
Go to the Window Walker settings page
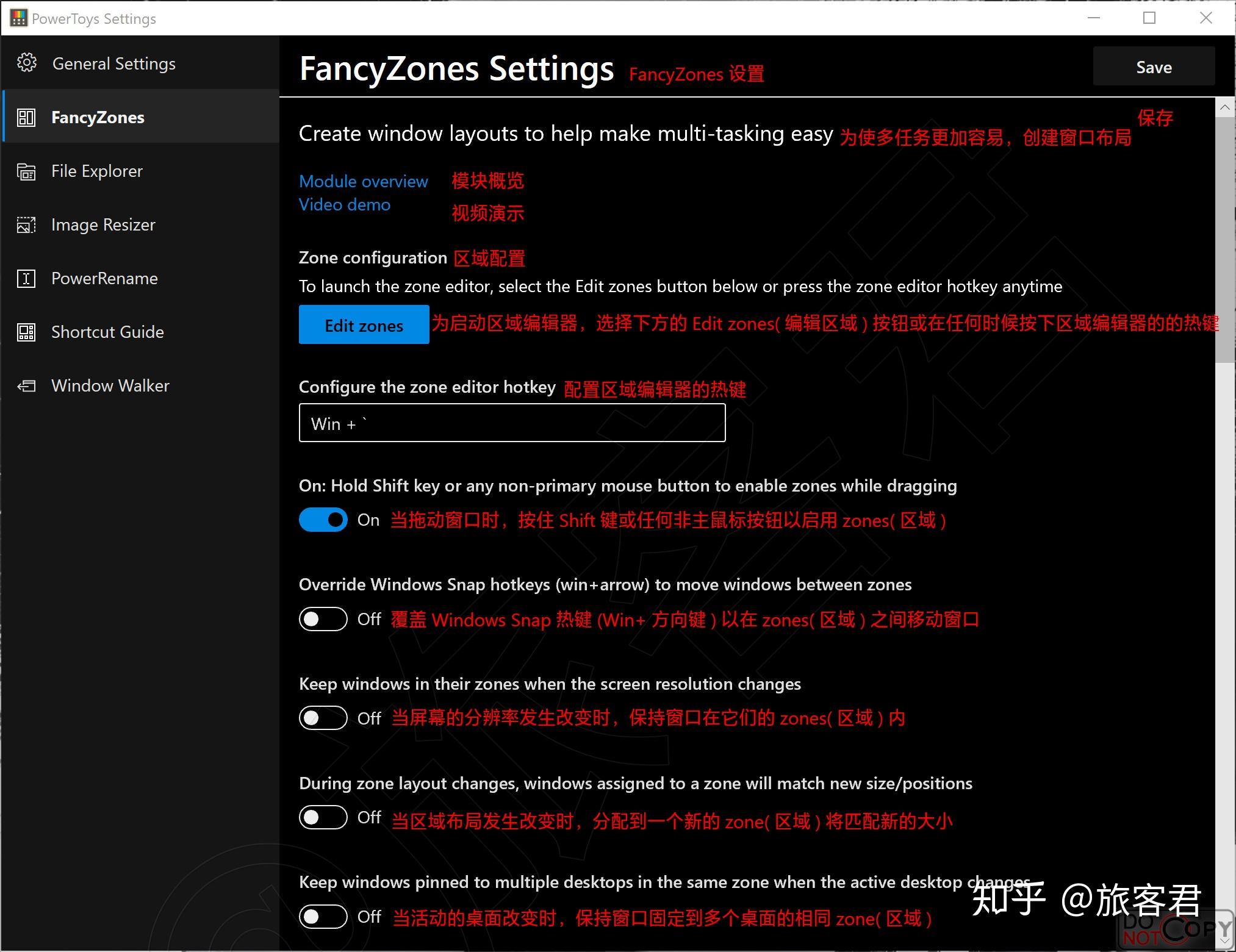[110, 386]
